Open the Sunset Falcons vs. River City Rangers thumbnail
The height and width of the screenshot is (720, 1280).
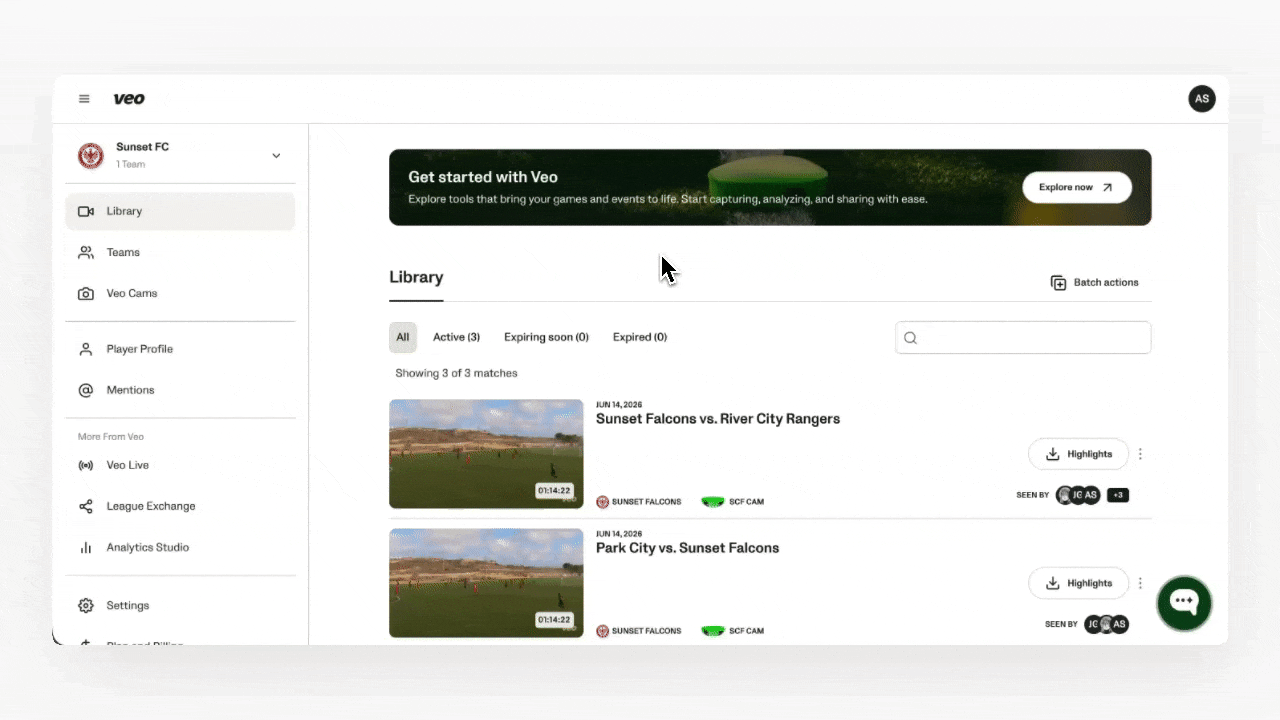point(486,454)
